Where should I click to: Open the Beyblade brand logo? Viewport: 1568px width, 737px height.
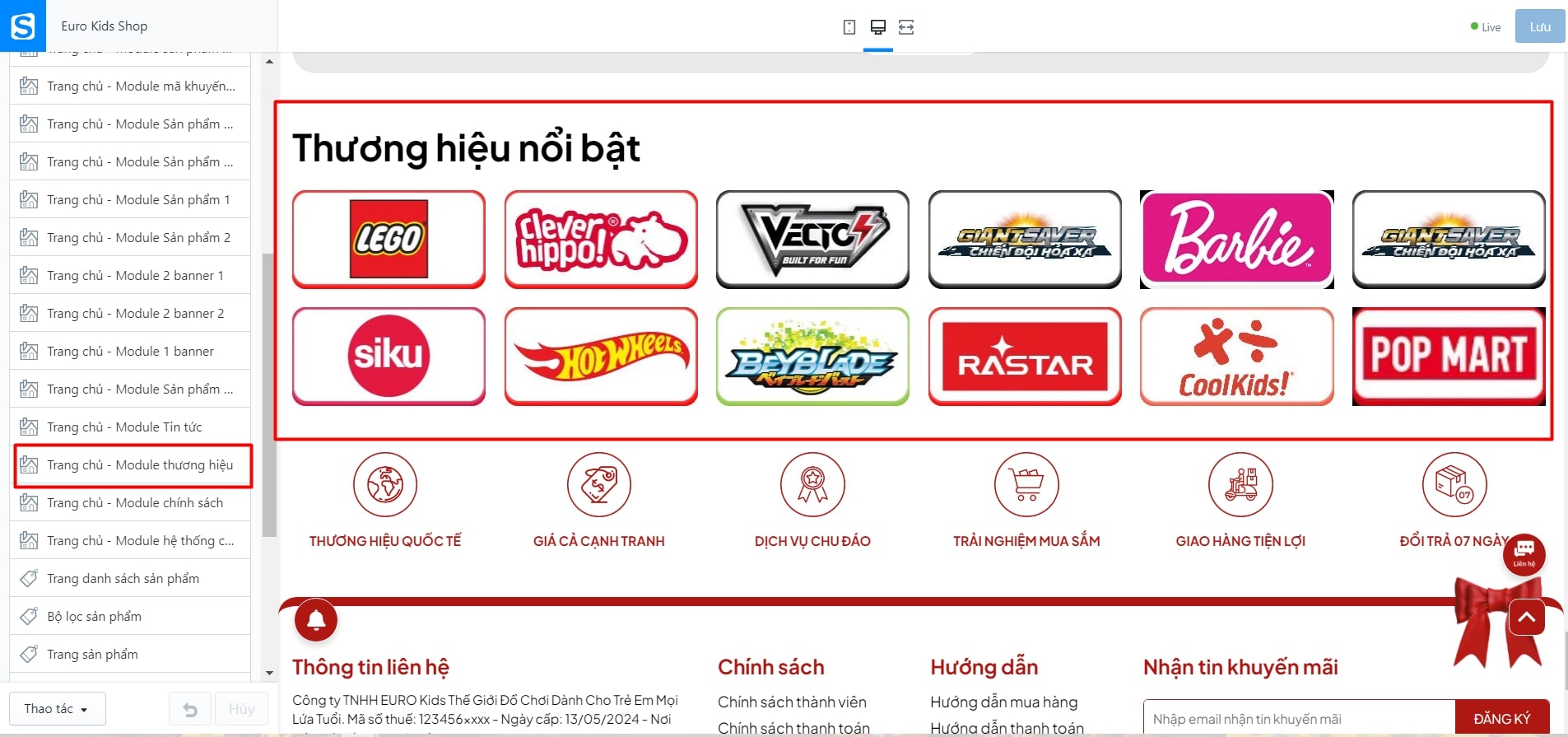(812, 357)
